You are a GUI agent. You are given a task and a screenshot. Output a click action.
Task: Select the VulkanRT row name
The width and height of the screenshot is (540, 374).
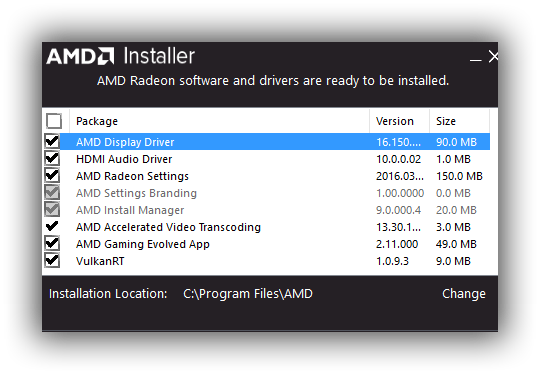100,261
